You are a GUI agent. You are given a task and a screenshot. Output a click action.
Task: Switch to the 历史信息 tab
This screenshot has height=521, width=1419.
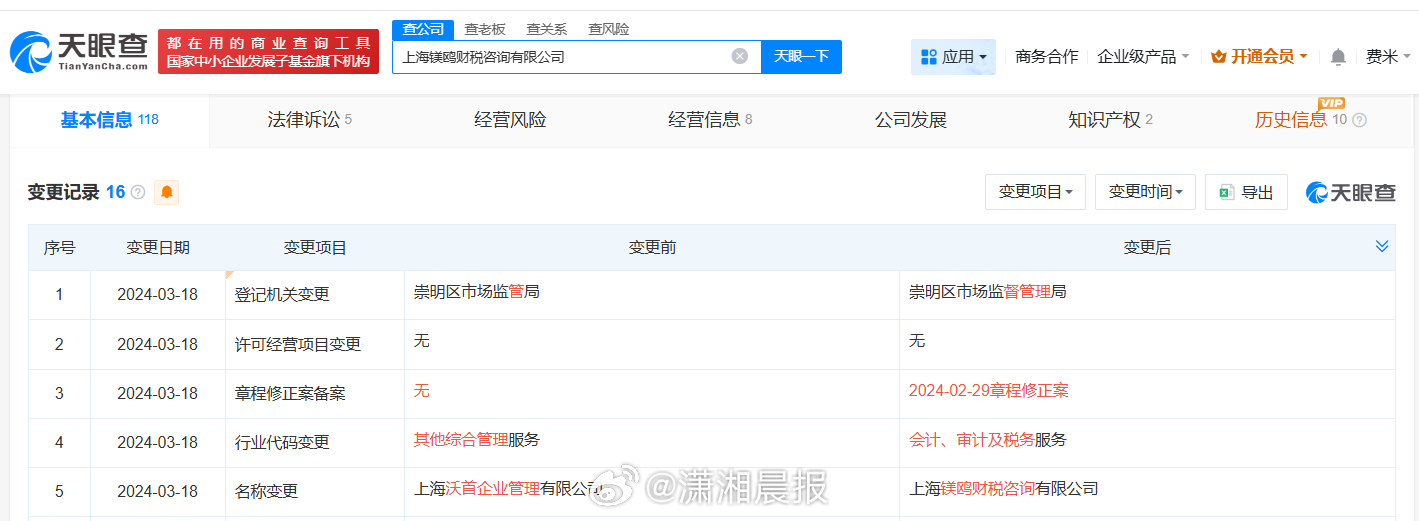click(x=1301, y=120)
